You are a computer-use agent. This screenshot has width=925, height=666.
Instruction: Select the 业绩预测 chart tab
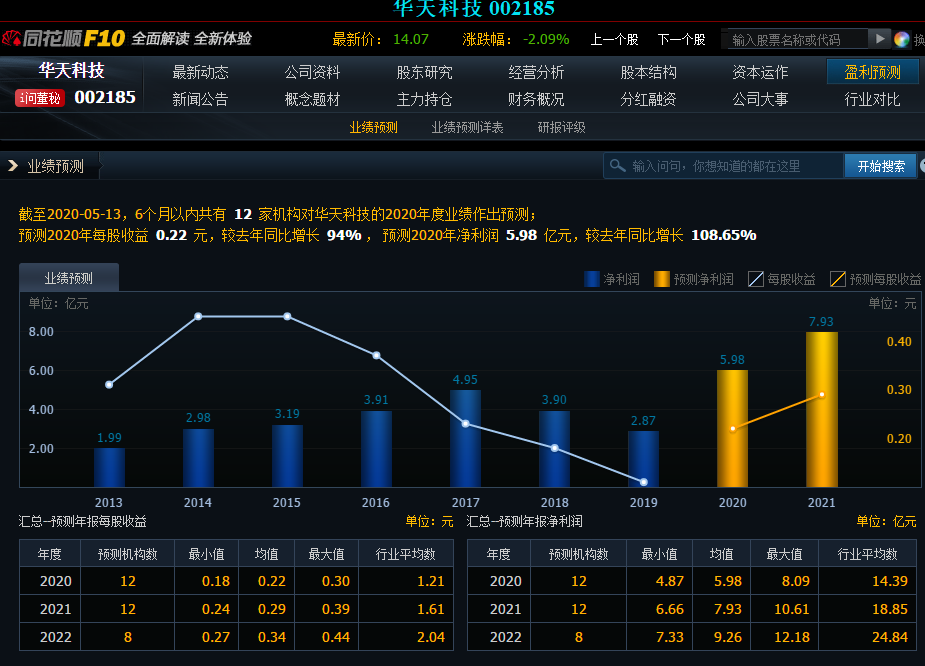point(69,278)
